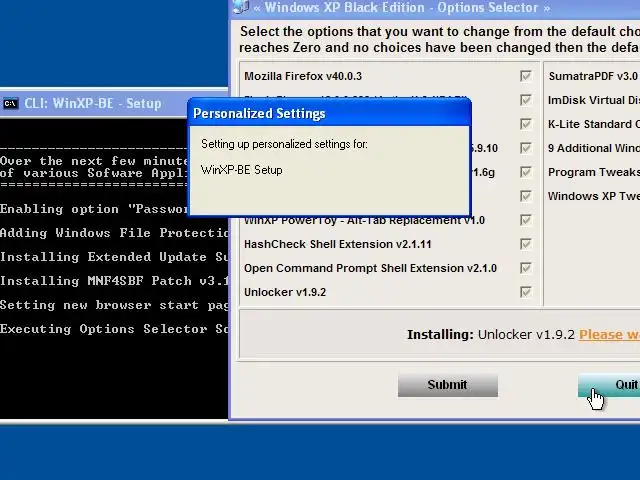
Task: Select the Unlocker v1.9.2 list label
Action: point(285,292)
